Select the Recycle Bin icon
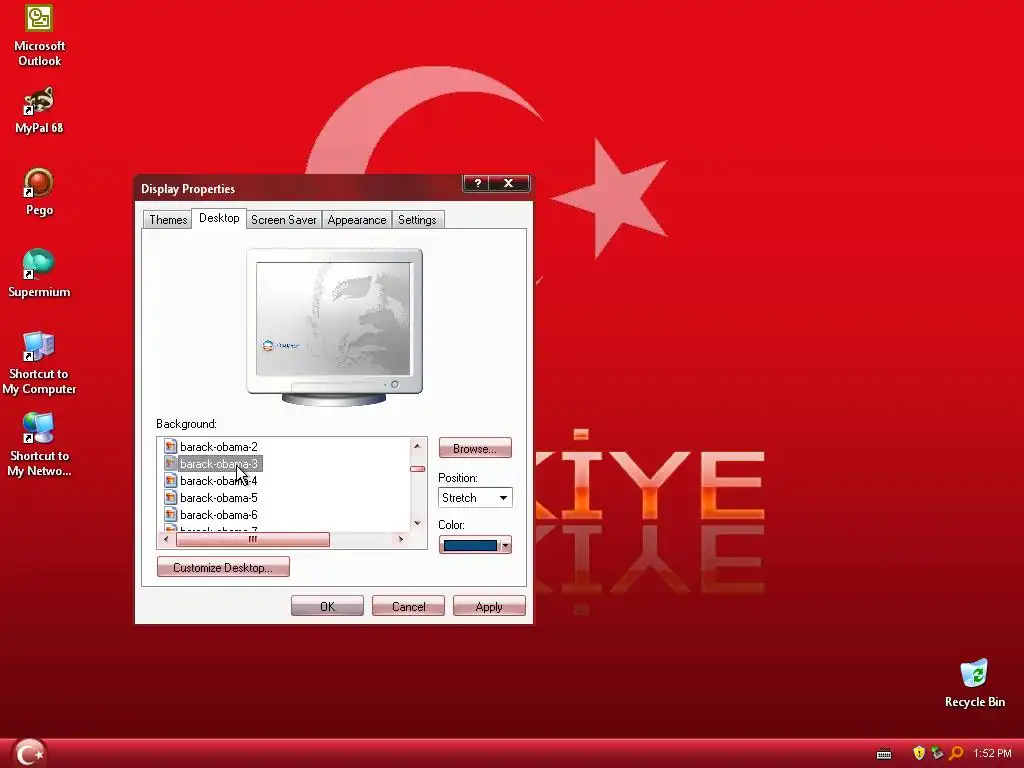 (974, 684)
